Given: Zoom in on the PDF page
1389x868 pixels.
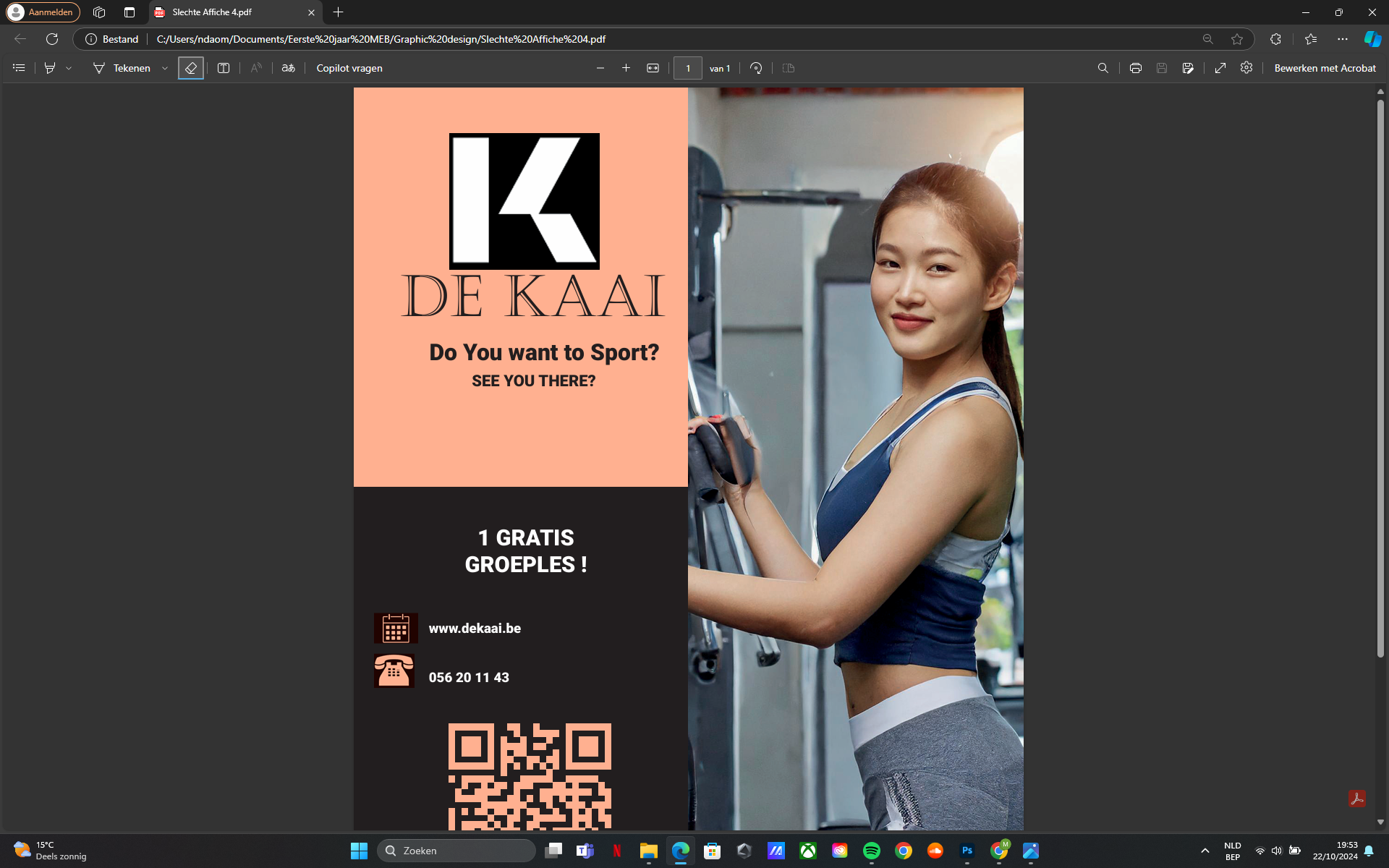Looking at the screenshot, I should [x=626, y=67].
